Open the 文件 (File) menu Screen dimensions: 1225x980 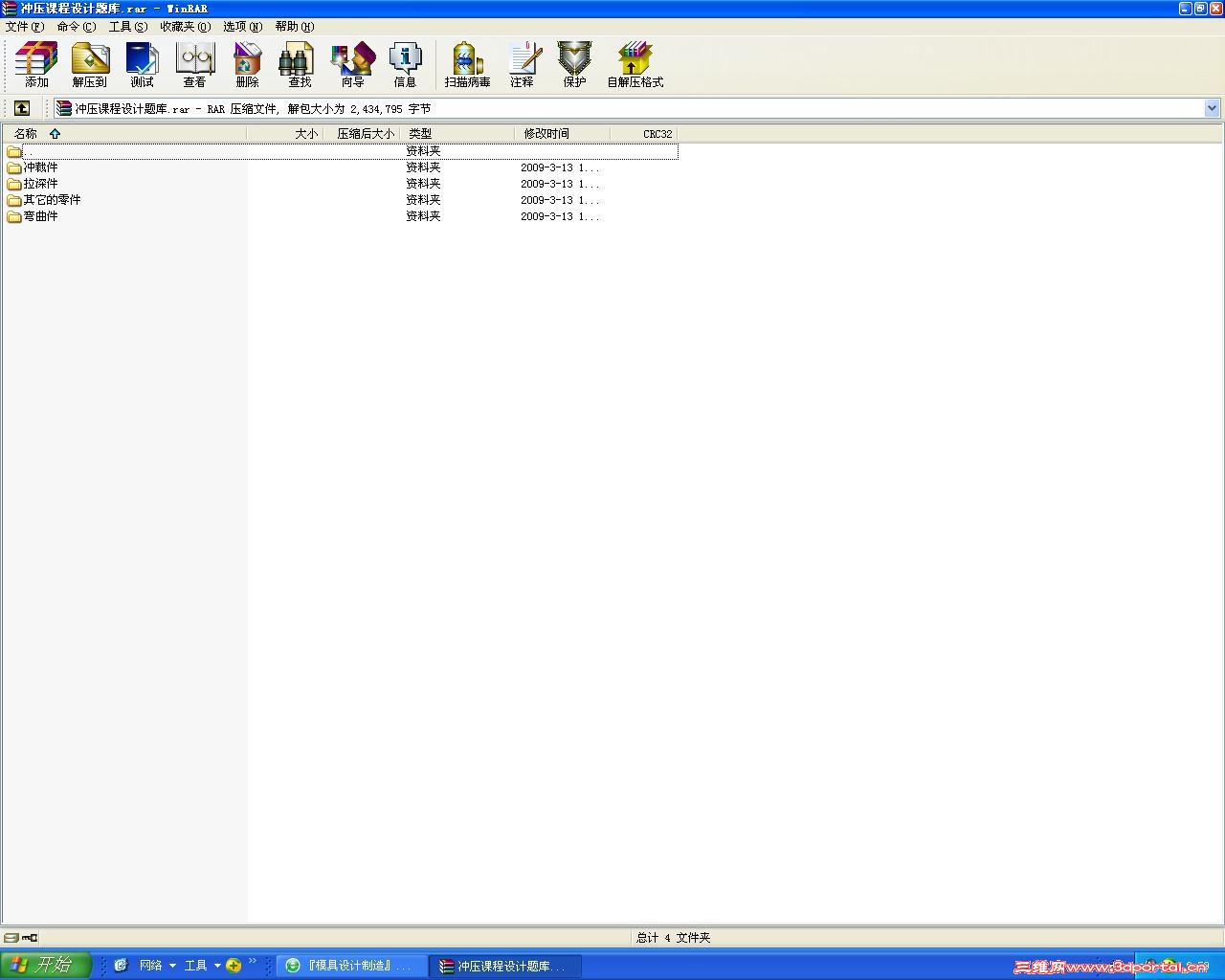(x=25, y=27)
